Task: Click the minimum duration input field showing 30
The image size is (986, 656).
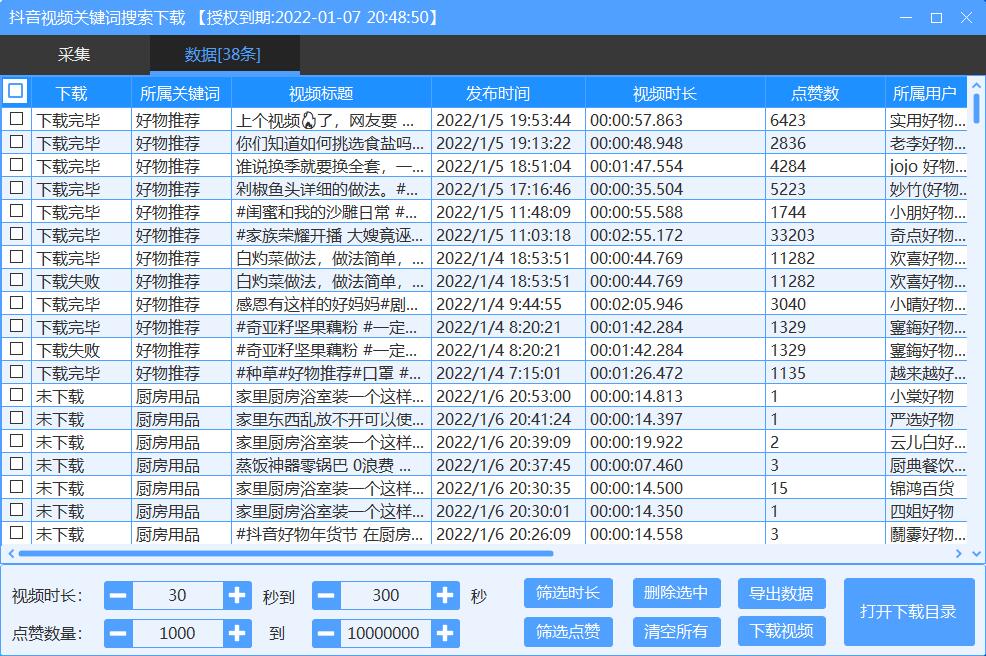Action: pyautogui.click(x=177, y=596)
